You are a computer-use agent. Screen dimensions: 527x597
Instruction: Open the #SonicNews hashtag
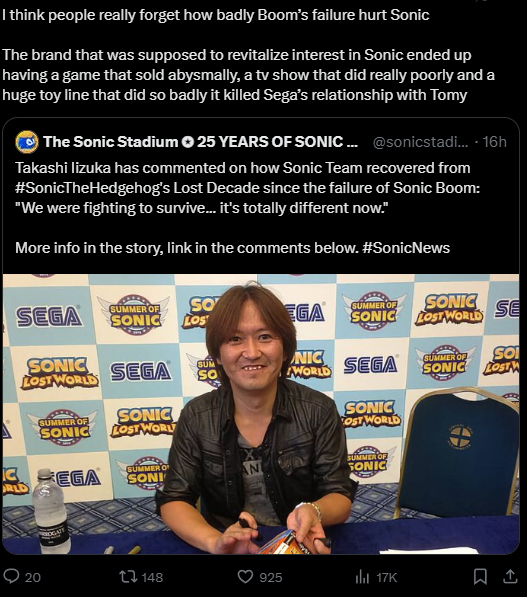406,248
